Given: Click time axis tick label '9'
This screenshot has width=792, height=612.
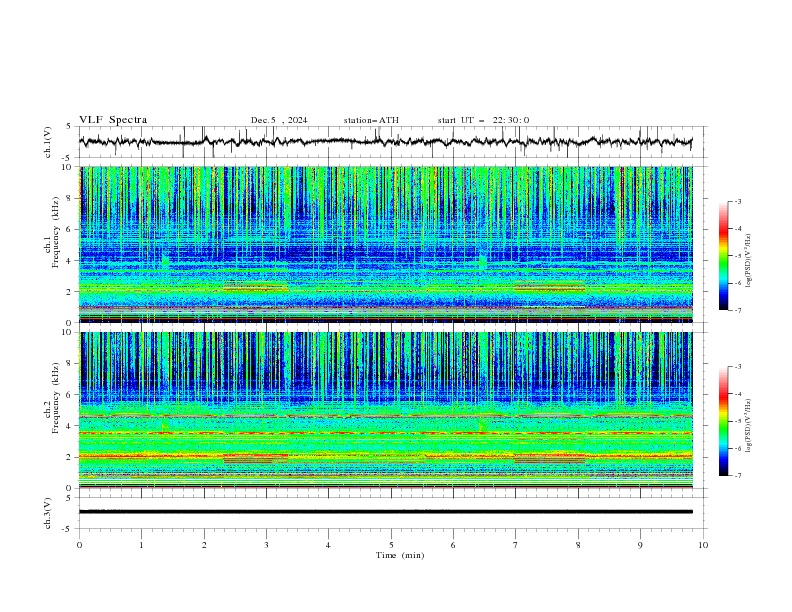Looking at the screenshot, I should (x=640, y=545).
